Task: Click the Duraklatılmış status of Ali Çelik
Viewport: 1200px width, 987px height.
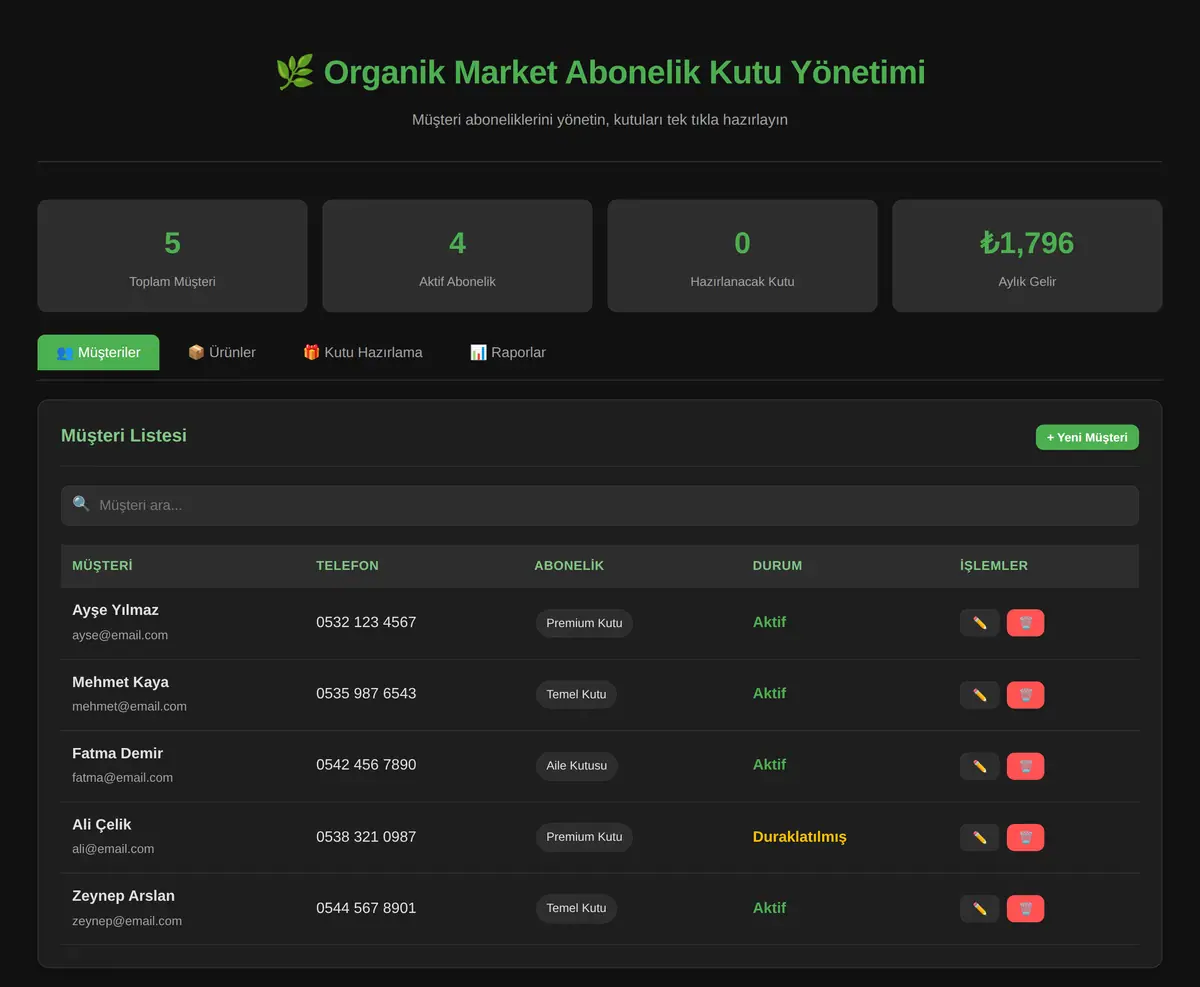Action: [x=799, y=837]
